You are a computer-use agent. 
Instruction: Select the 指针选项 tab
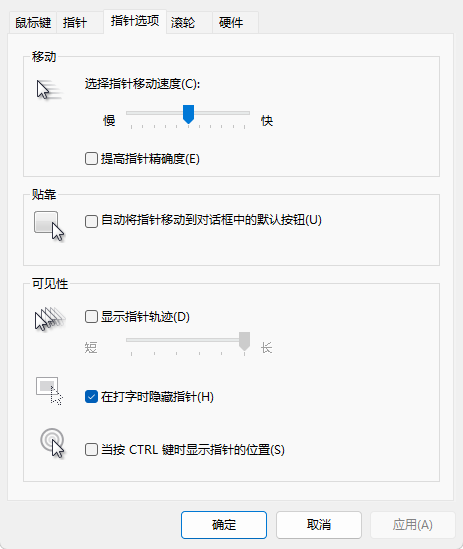point(135,21)
